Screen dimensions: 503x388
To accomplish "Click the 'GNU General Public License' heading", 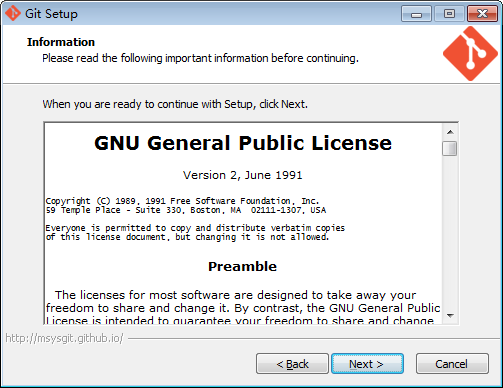I will 243,143.
